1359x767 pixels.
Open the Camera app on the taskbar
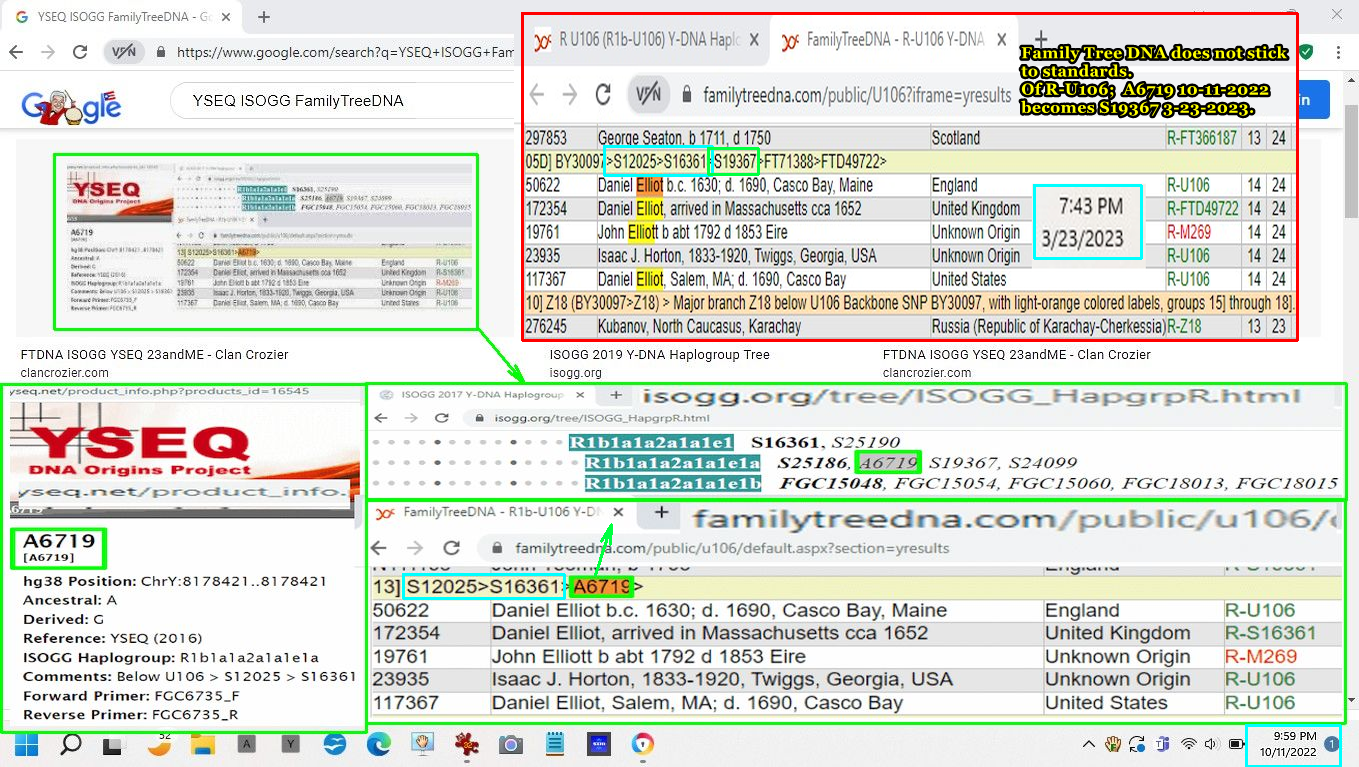tap(511, 745)
